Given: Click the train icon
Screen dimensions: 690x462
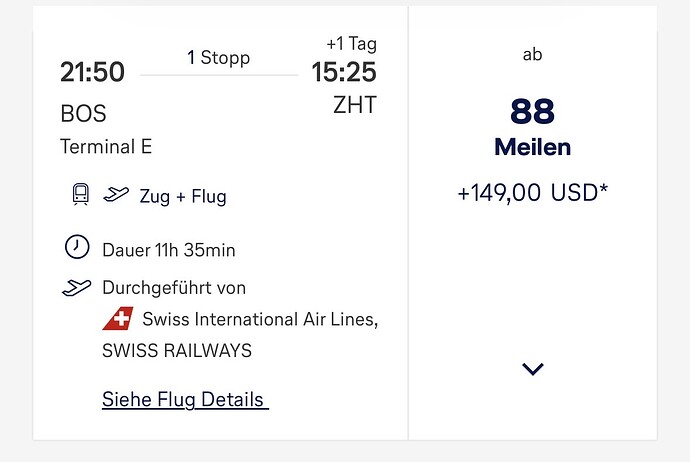Looking at the screenshot, I should coord(81,194).
